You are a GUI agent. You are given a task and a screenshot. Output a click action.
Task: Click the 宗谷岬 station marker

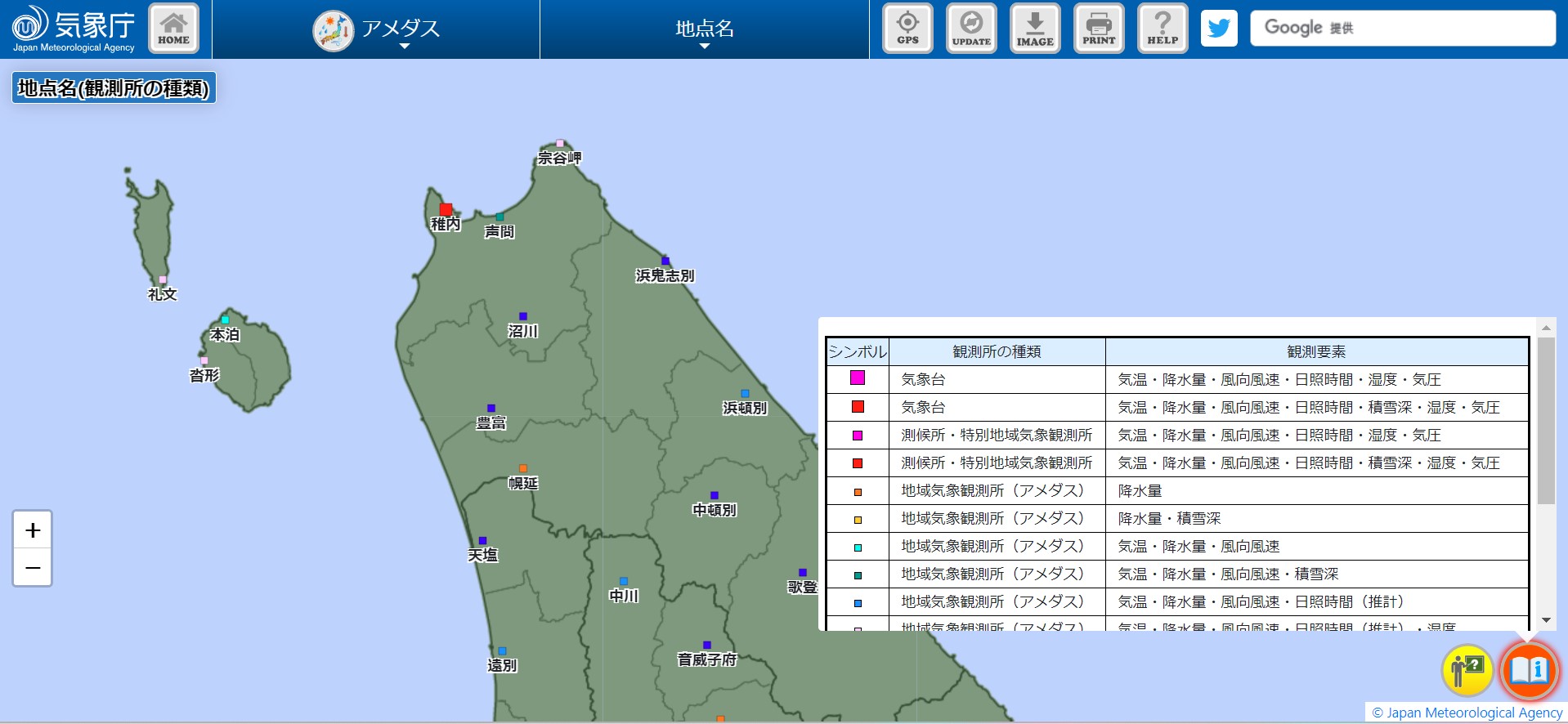click(x=560, y=143)
